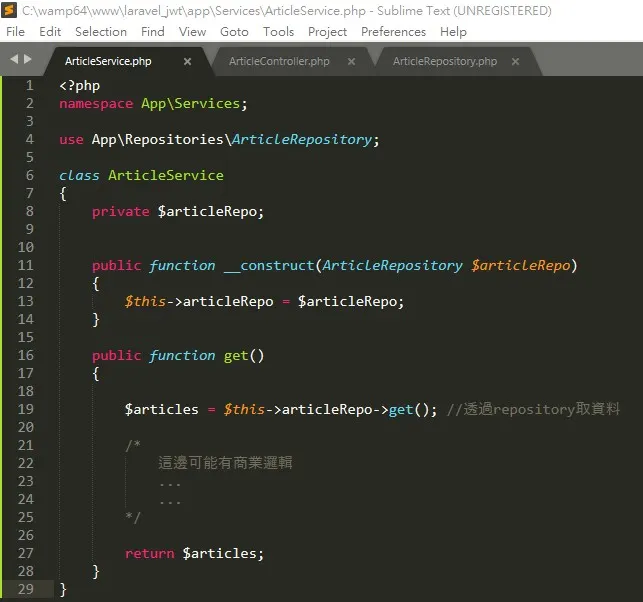Click 'App\Services' on line 2
This screenshot has height=602, width=643.
191,104
